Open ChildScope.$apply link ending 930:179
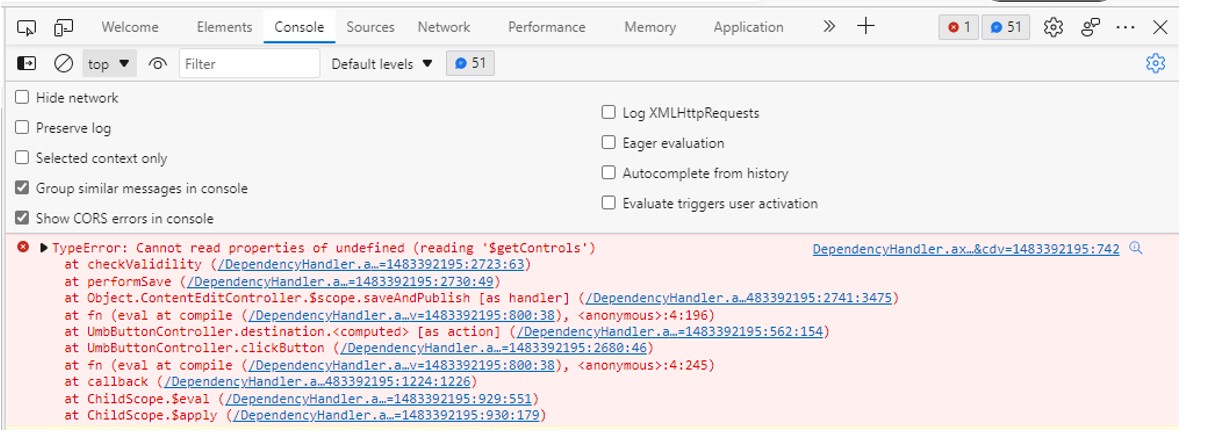The height and width of the screenshot is (440, 1210). 386,415
